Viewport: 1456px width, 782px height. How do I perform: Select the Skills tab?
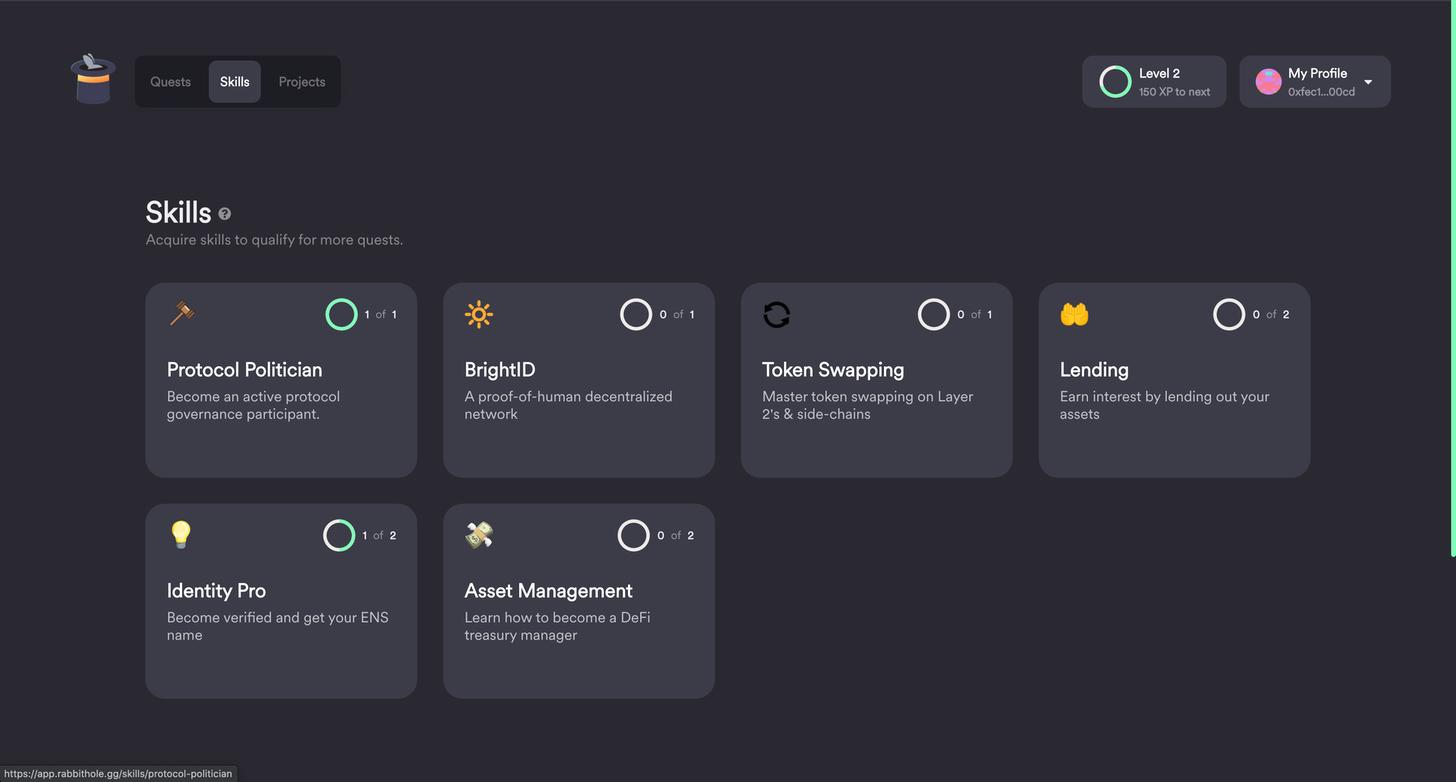[235, 82]
